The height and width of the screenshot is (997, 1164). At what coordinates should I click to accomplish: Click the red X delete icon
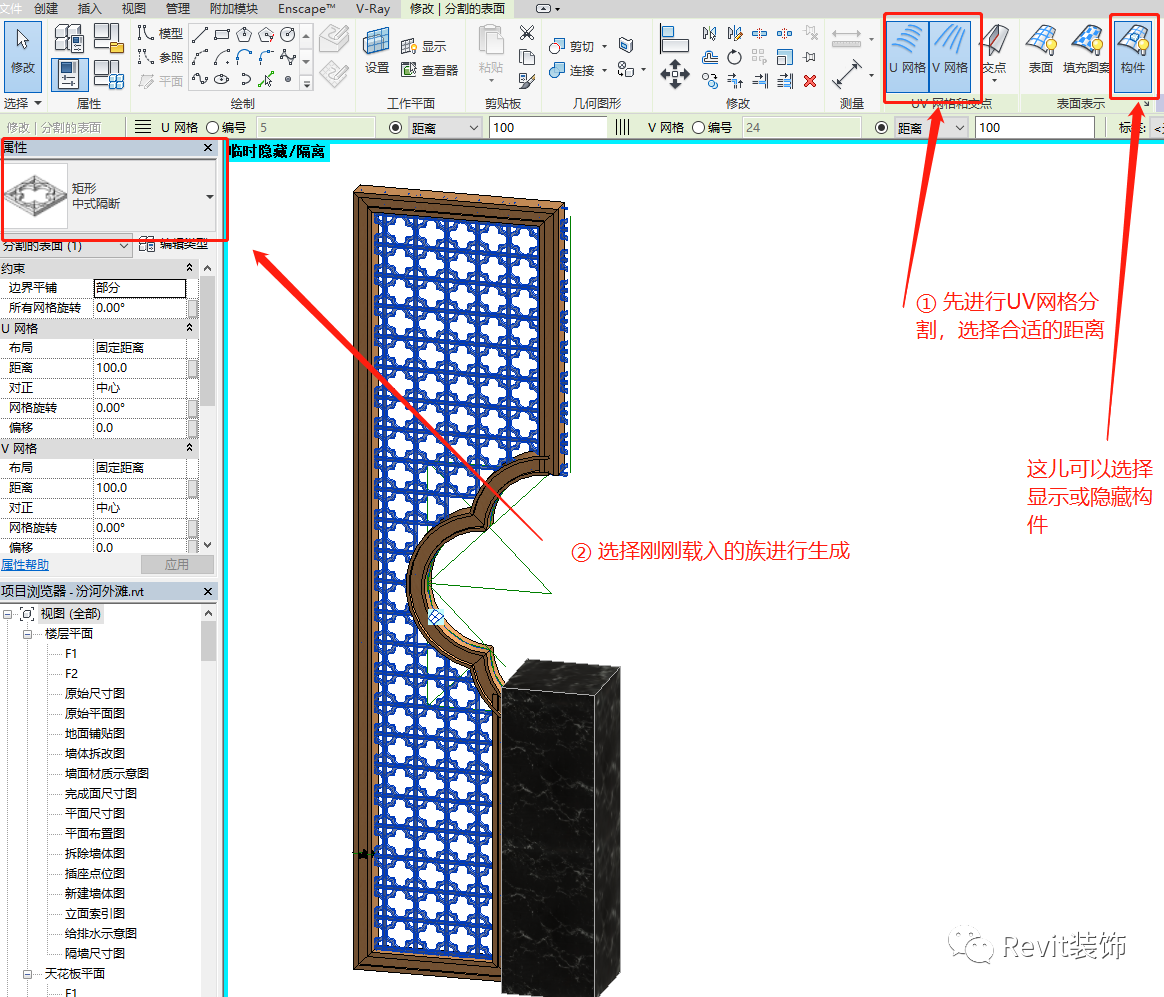click(810, 80)
